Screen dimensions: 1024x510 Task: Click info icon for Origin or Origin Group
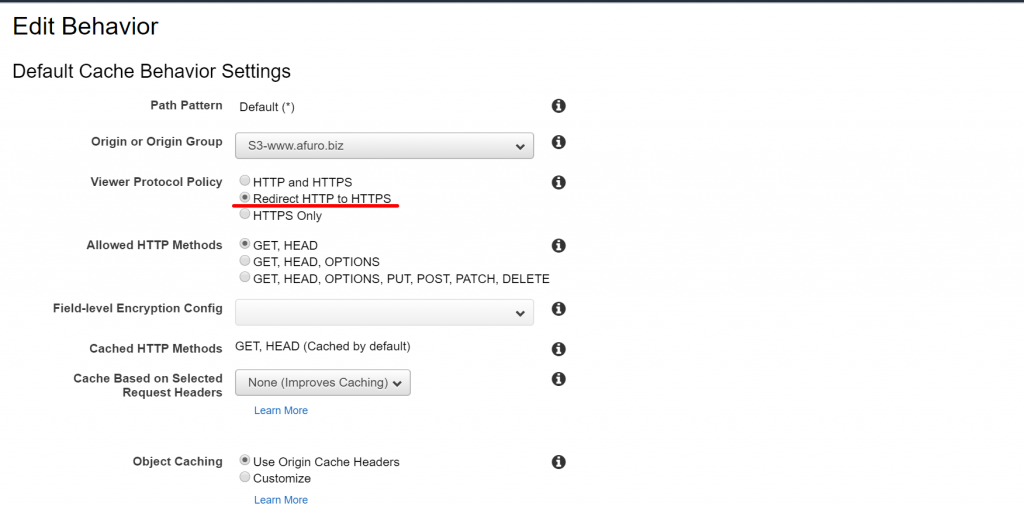click(558, 142)
